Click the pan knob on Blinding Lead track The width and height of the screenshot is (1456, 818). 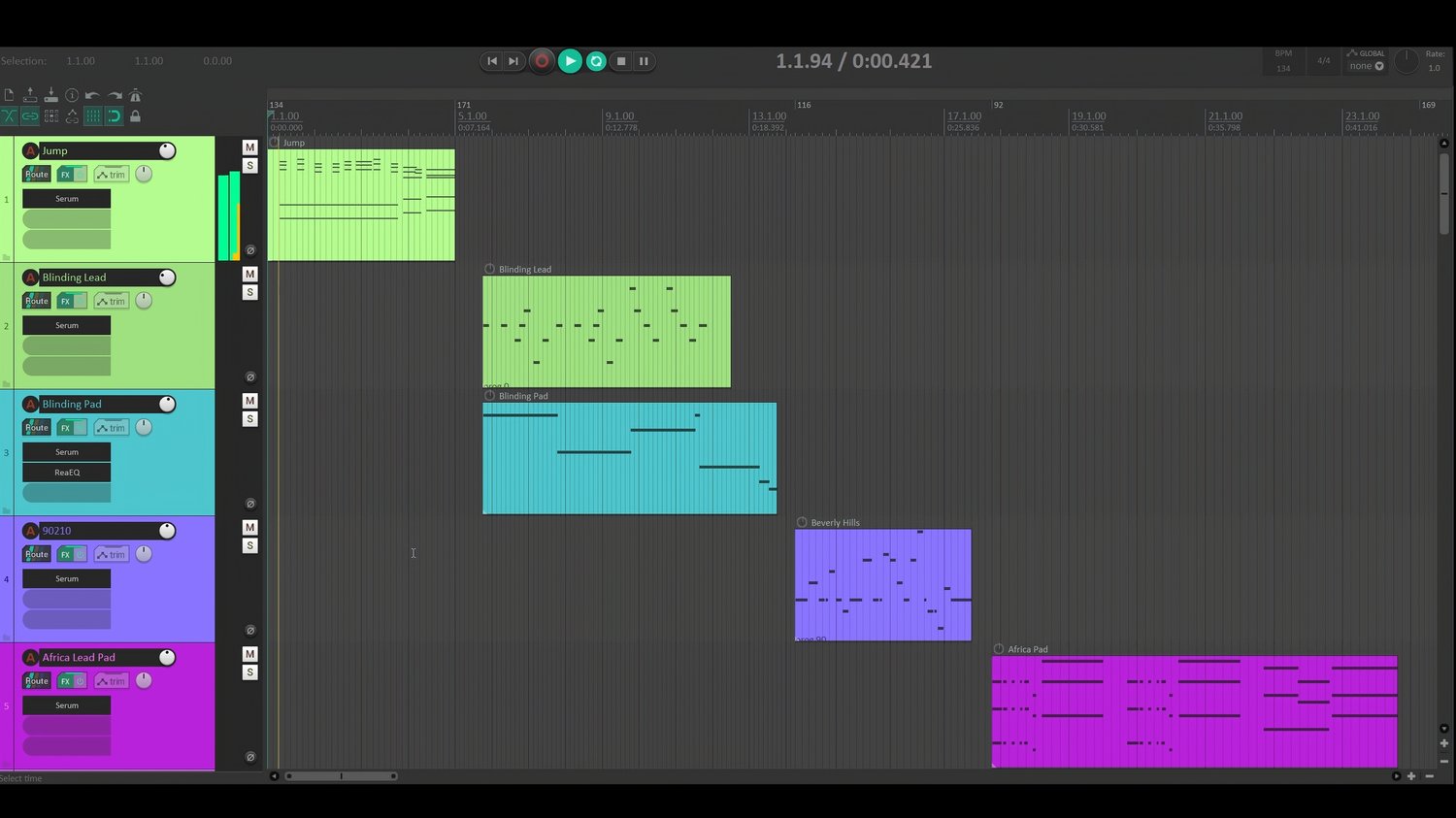[144, 301]
